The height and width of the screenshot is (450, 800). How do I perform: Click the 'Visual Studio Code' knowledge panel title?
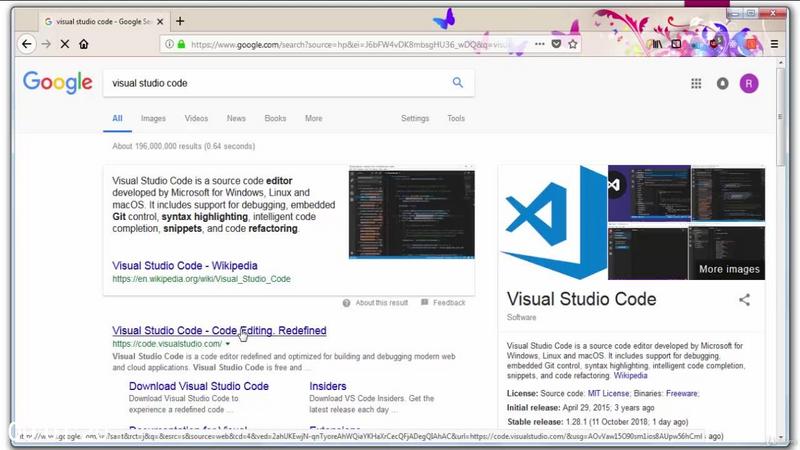pyautogui.click(x=582, y=299)
